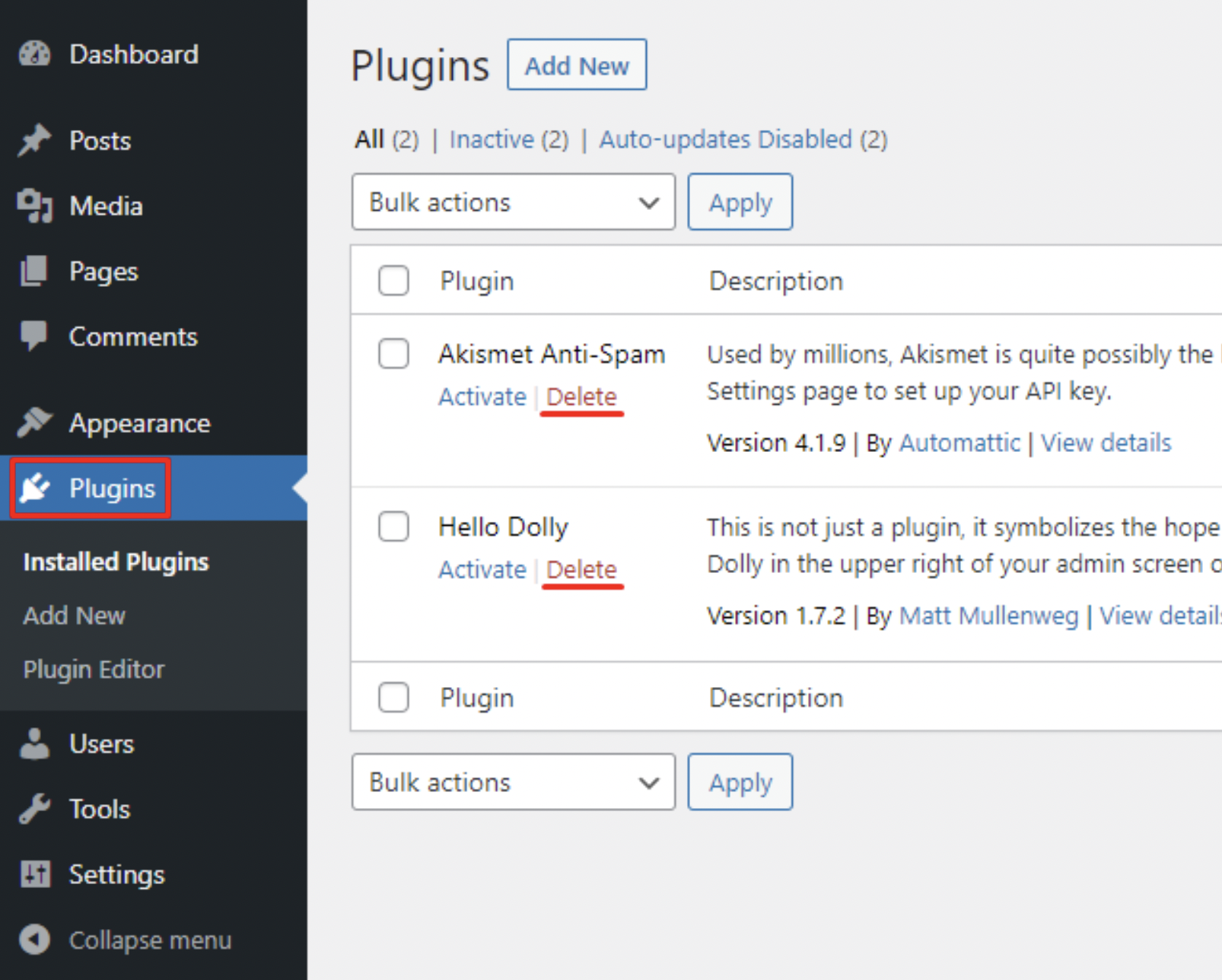This screenshot has width=1222, height=980.
Task: Filter by Auto-updates Disabled (2)
Action: point(743,139)
